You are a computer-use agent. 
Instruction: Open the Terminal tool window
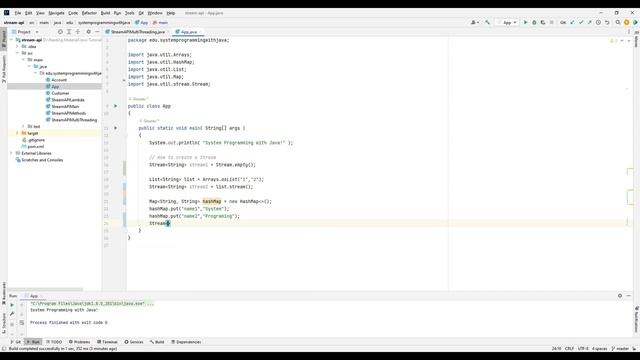(107, 342)
